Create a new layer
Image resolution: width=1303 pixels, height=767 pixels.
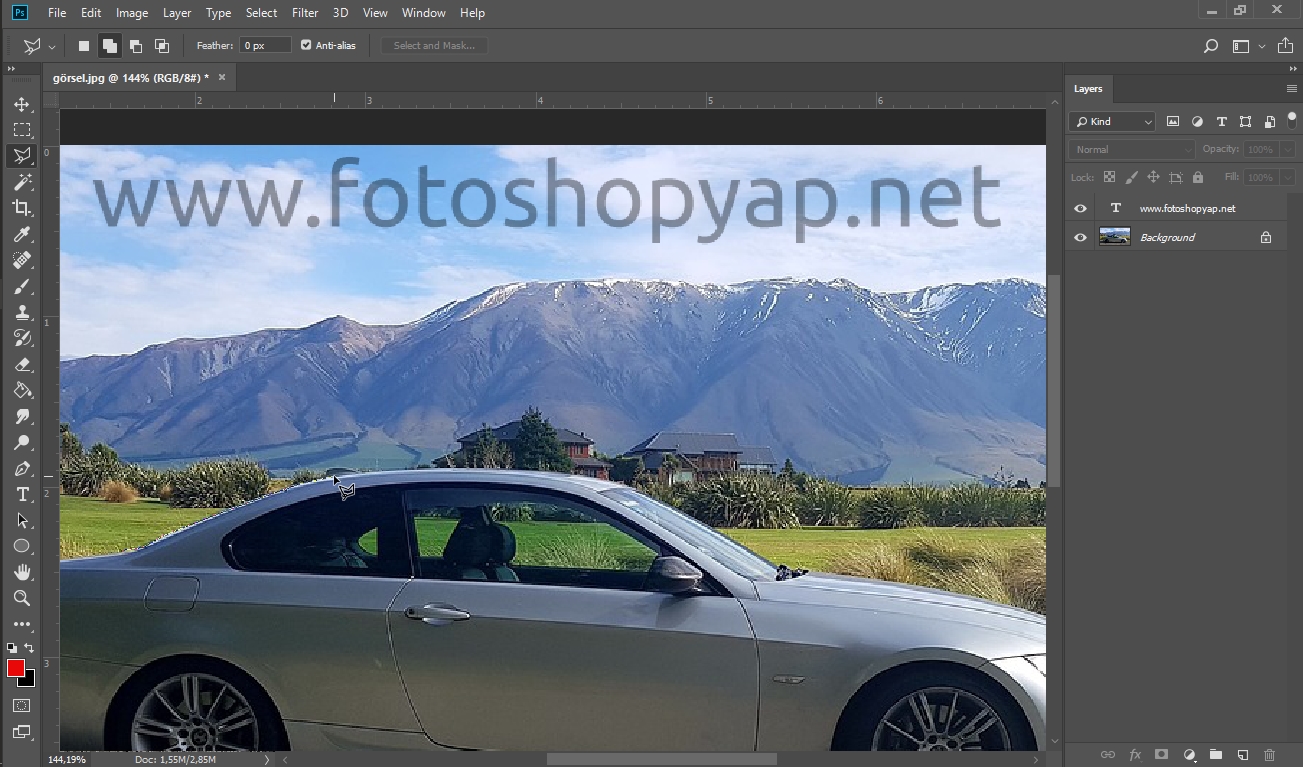click(x=1242, y=755)
